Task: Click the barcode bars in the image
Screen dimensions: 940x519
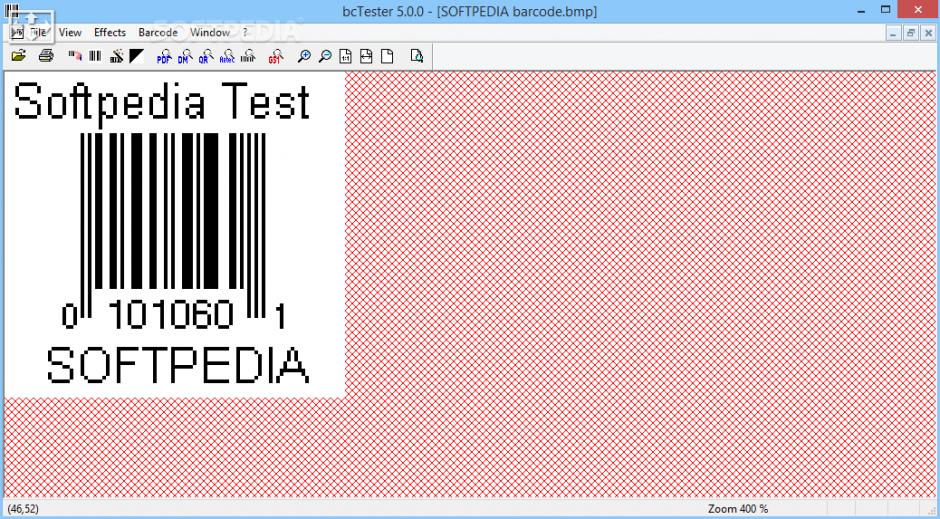Action: pos(173,225)
